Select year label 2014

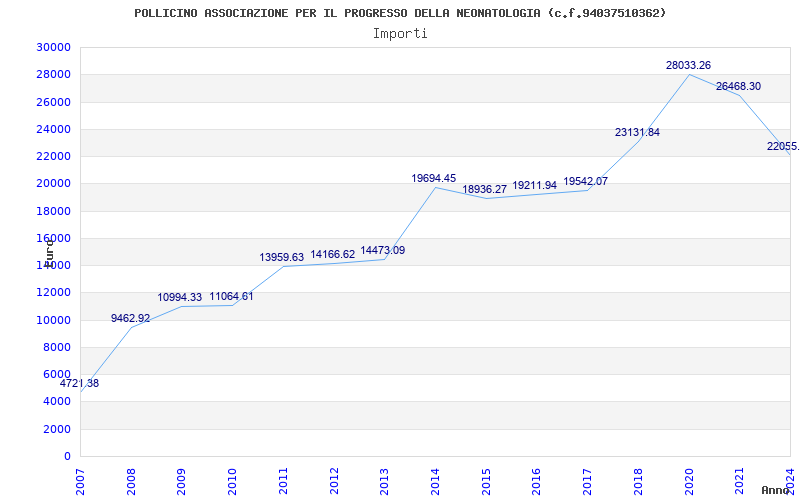(x=435, y=482)
